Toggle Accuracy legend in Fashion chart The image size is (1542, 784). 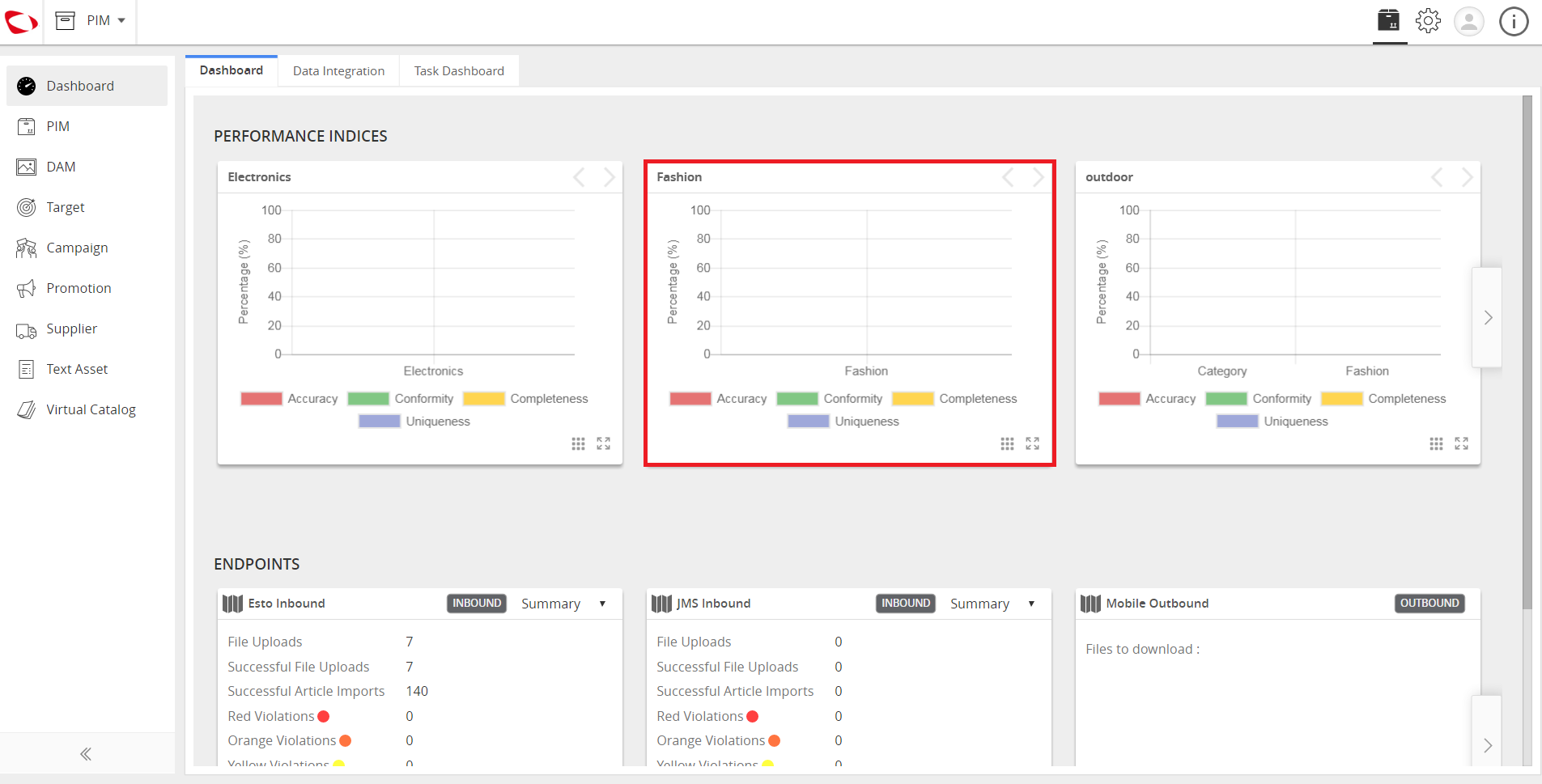point(718,399)
